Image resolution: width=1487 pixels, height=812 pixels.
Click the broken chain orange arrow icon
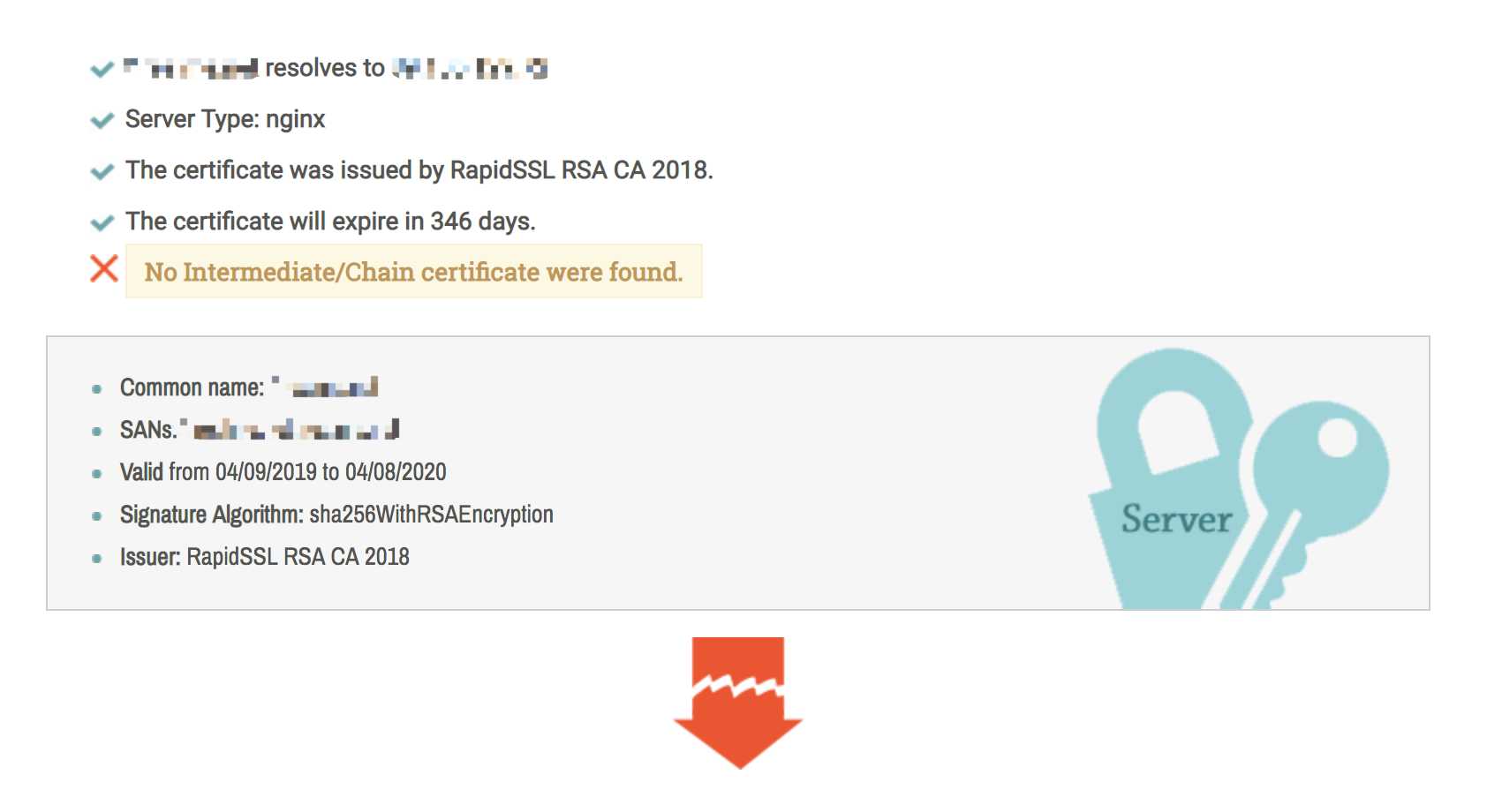738,703
